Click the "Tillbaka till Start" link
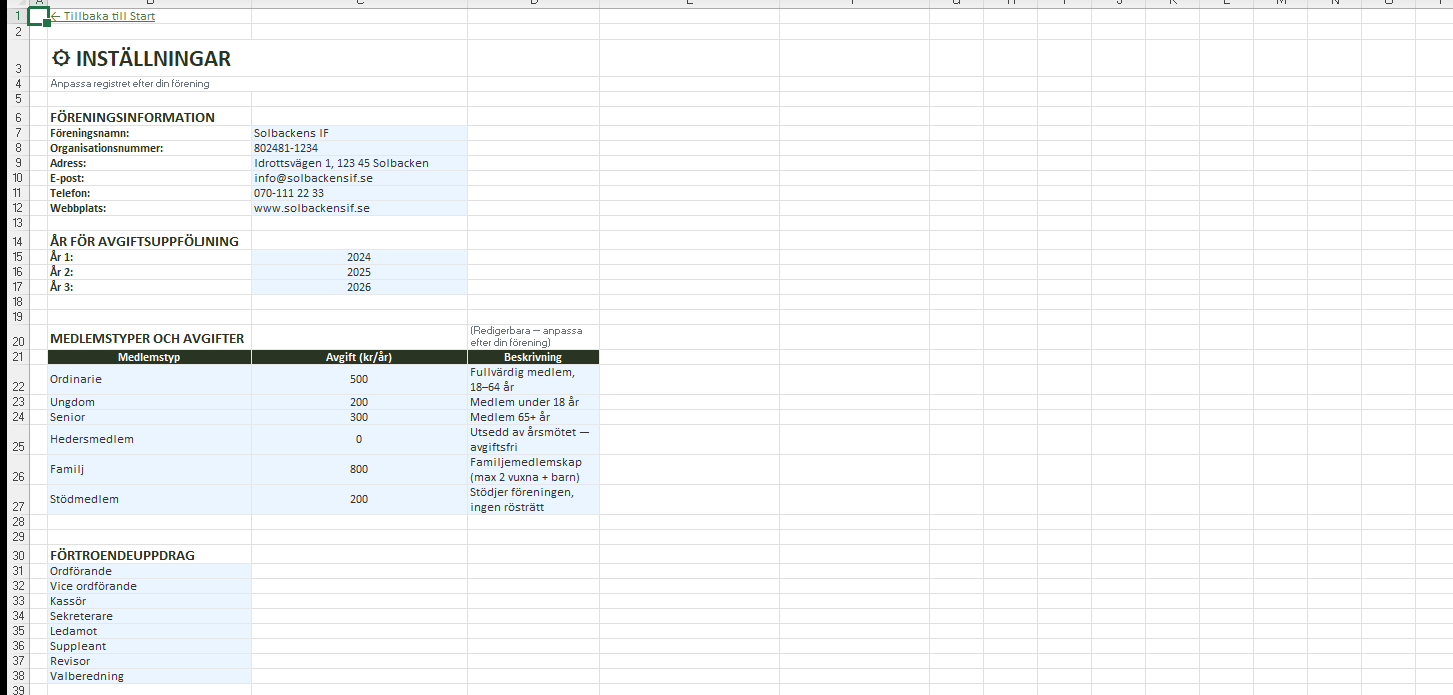 (103, 17)
